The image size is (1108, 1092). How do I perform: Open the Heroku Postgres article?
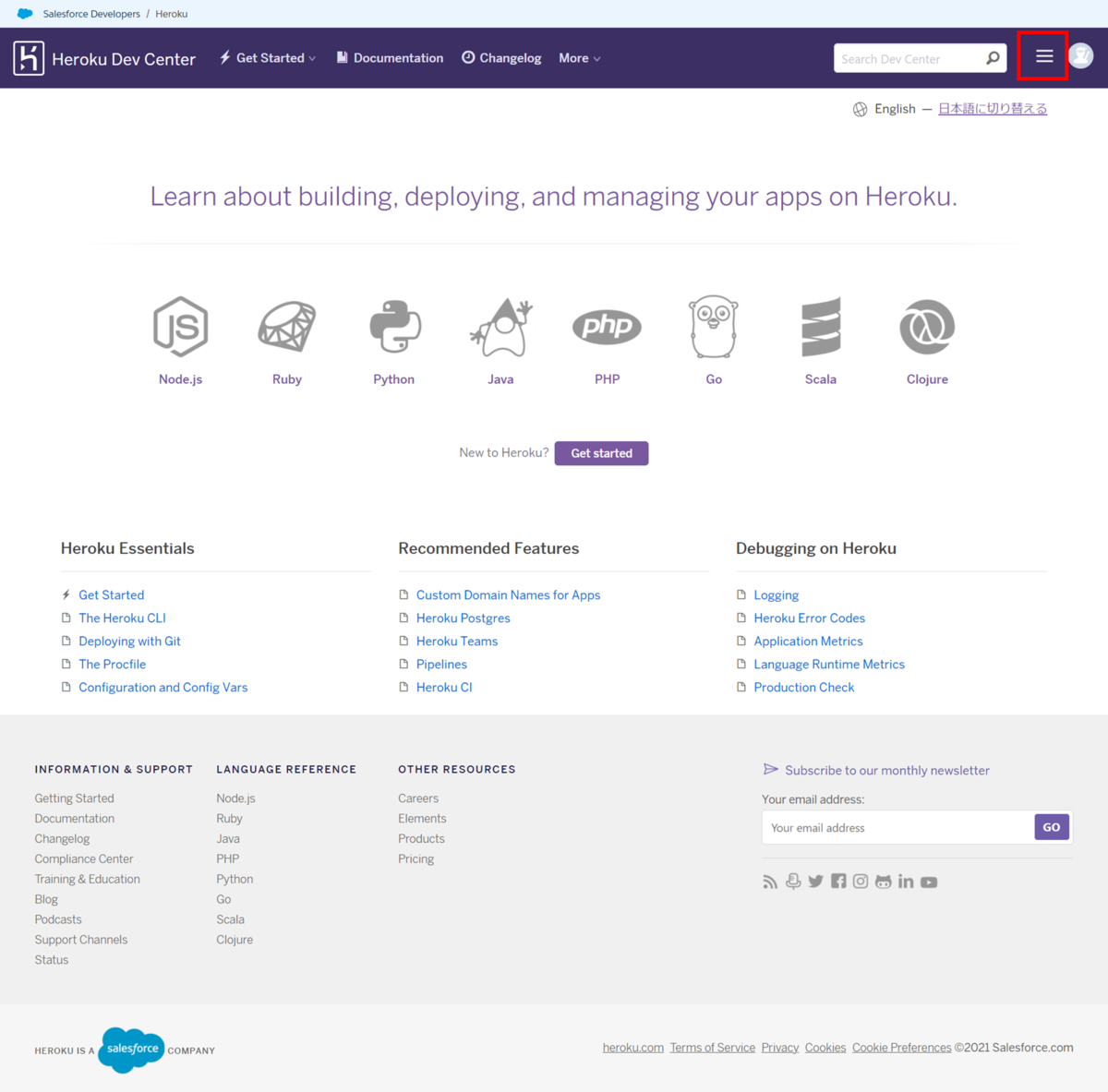click(463, 618)
